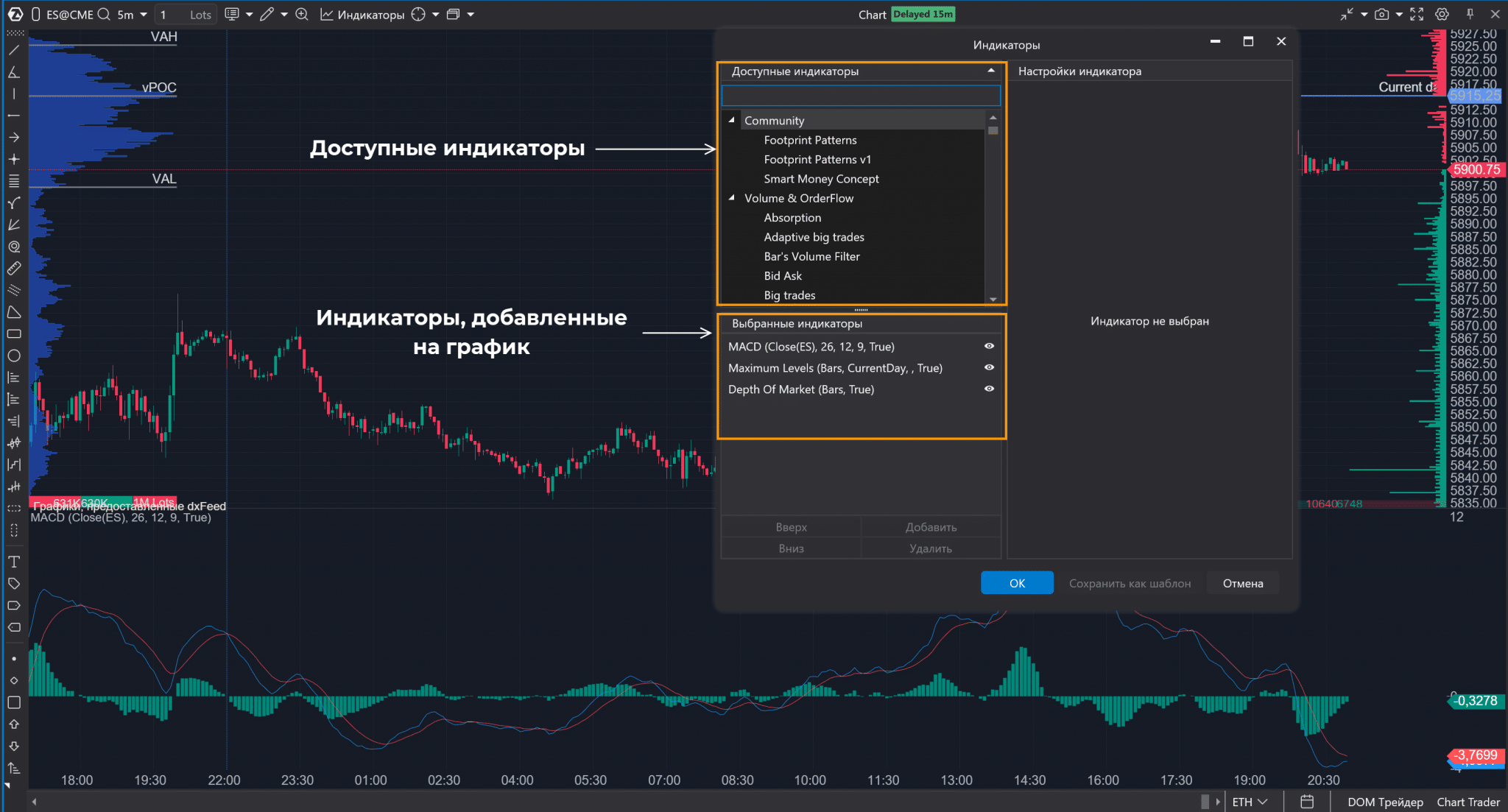The image size is (1508, 812).
Task: Collapse the Community tree group
Action: click(x=732, y=120)
